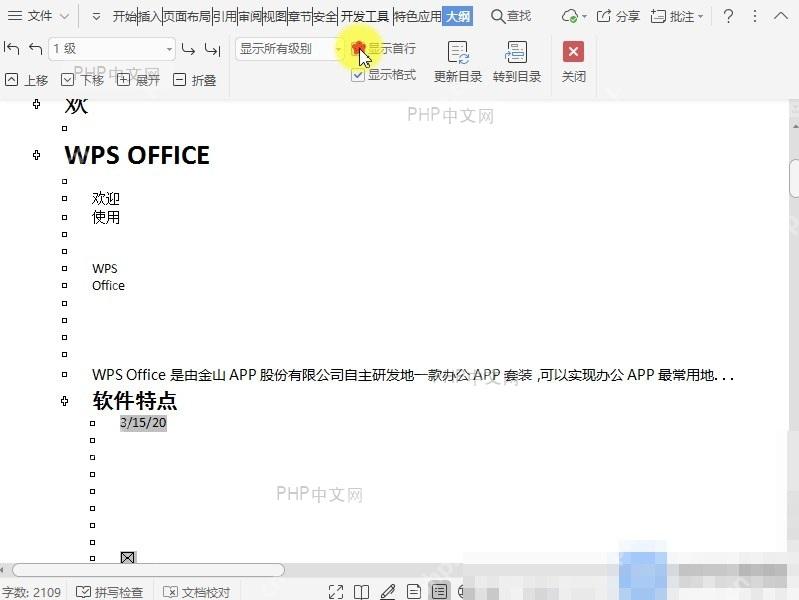Open the help question mark icon
Image resolution: width=799 pixels, height=600 pixels.
728,16
